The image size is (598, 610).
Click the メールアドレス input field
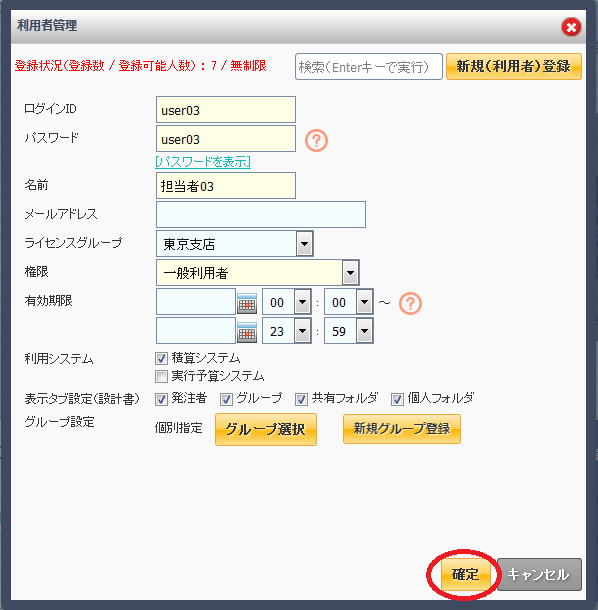pyautogui.click(x=261, y=214)
